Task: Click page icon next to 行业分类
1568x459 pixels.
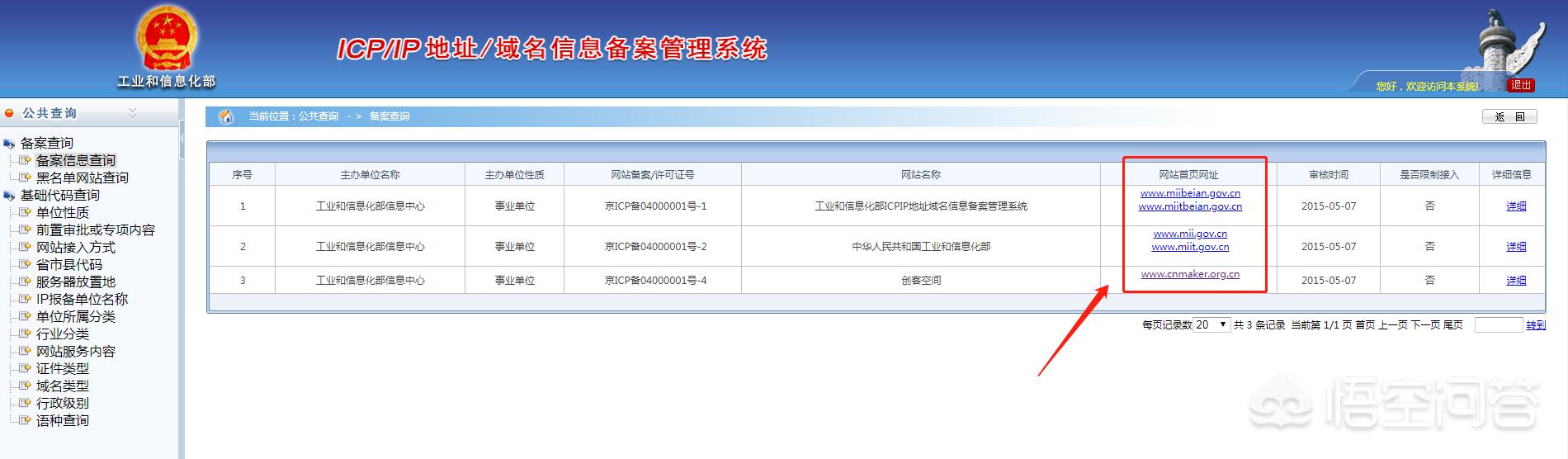Action: tap(25, 334)
